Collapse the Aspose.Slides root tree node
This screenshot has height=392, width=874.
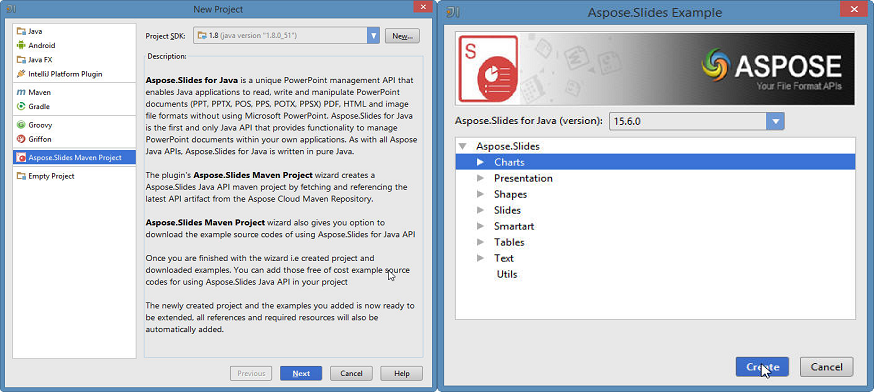[x=462, y=147]
